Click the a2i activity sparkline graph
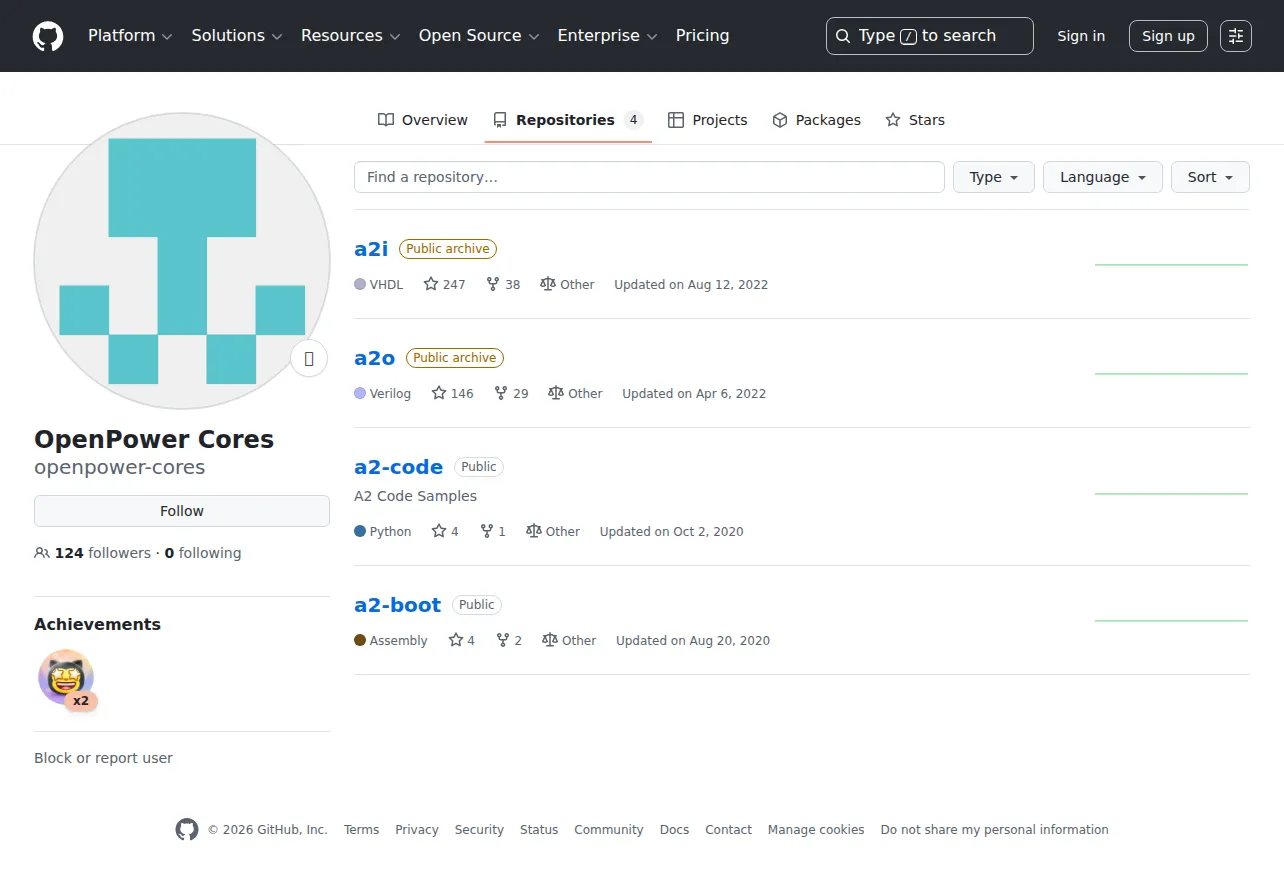1284x883 pixels. pos(1171,265)
